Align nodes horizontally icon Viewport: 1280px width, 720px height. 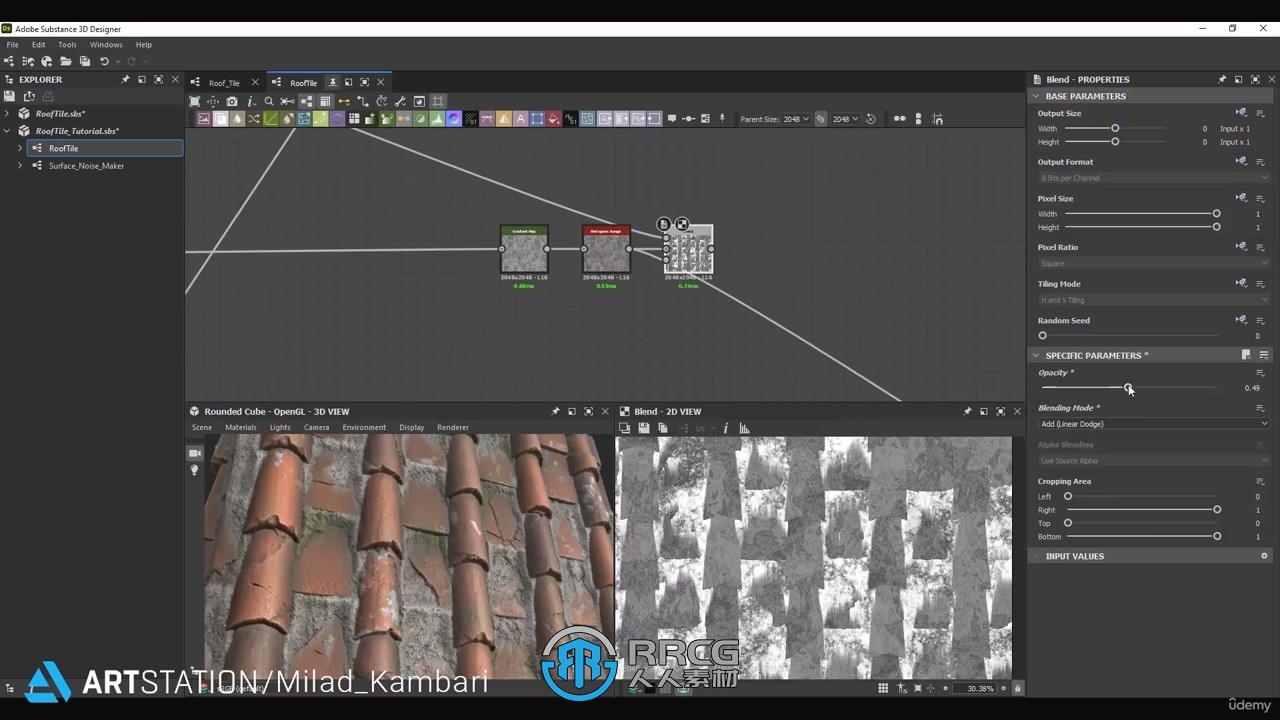pyautogui.click(x=900, y=118)
